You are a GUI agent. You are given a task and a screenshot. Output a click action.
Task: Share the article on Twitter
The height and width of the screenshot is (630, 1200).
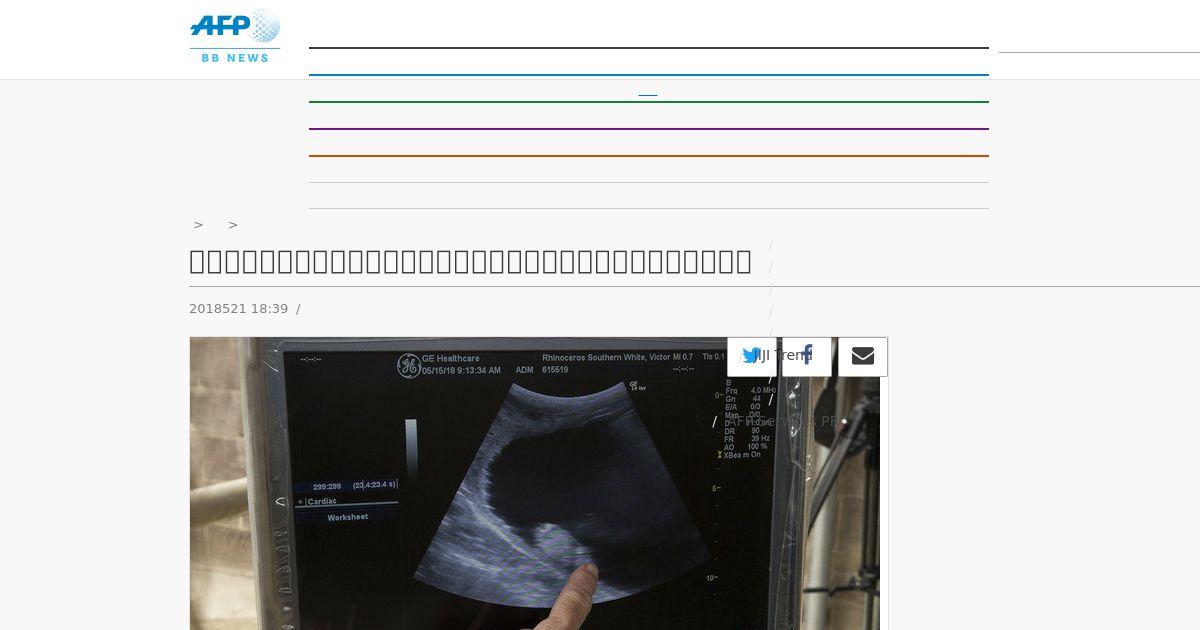click(x=751, y=356)
